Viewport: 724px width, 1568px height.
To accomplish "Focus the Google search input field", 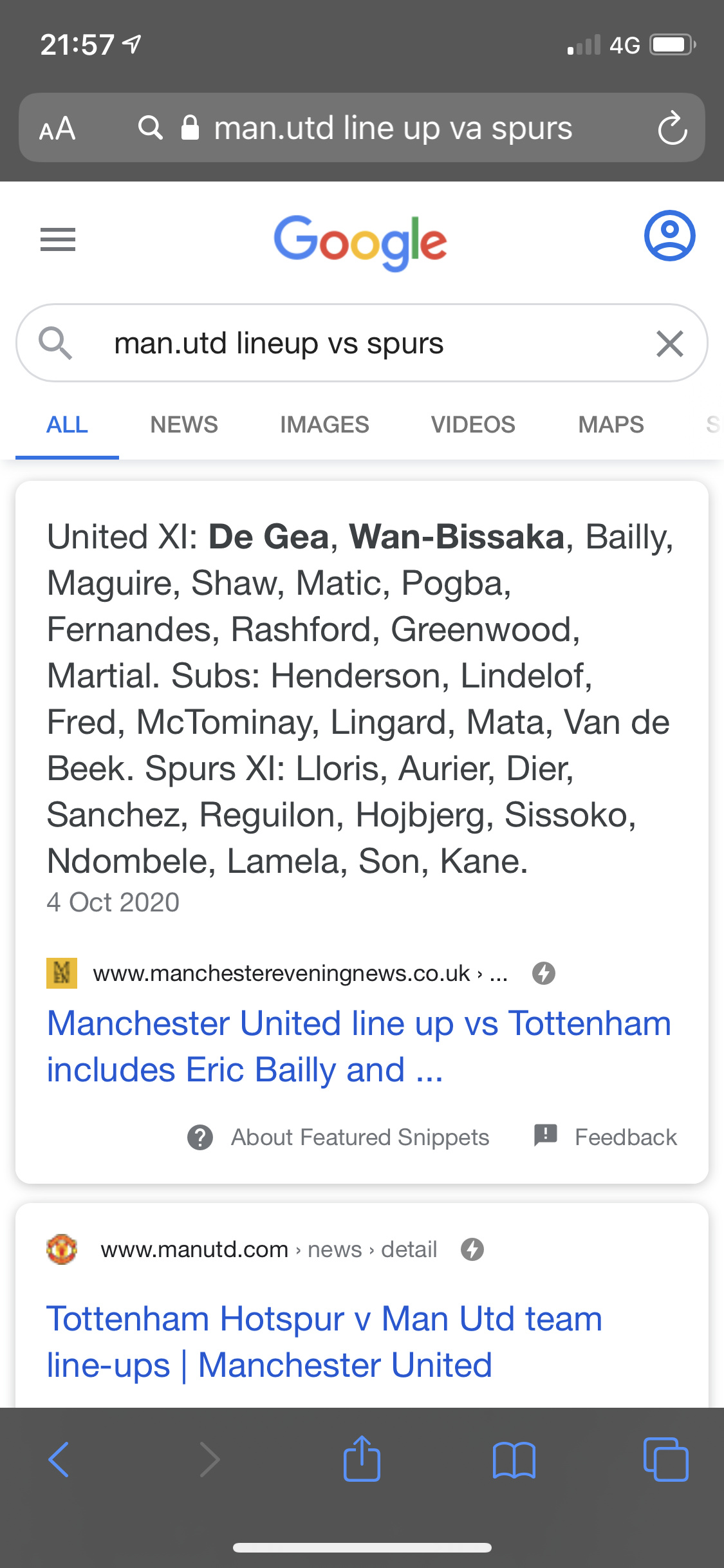I will (360, 343).
